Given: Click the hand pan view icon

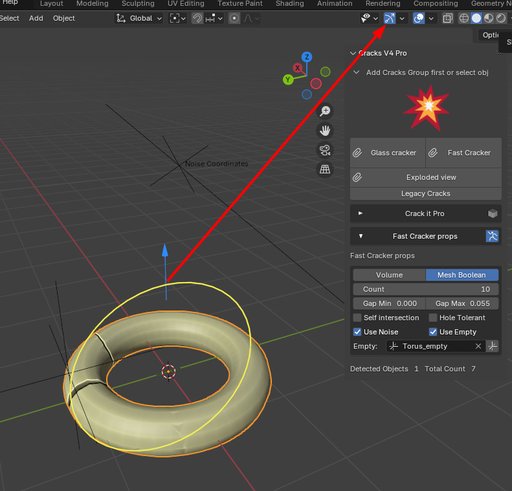Looking at the screenshot, I should [325, 130].
